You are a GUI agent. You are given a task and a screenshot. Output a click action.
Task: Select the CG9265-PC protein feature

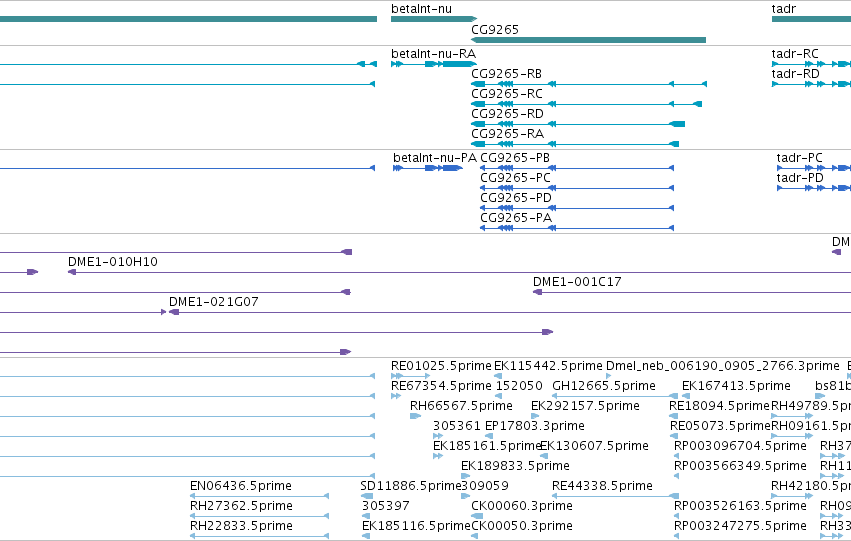pos(577,188)
